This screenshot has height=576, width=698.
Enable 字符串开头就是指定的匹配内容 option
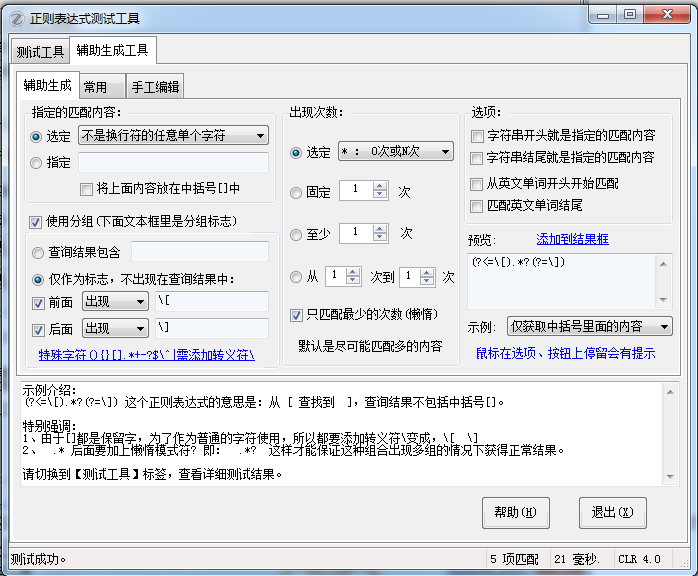point(477,136)
